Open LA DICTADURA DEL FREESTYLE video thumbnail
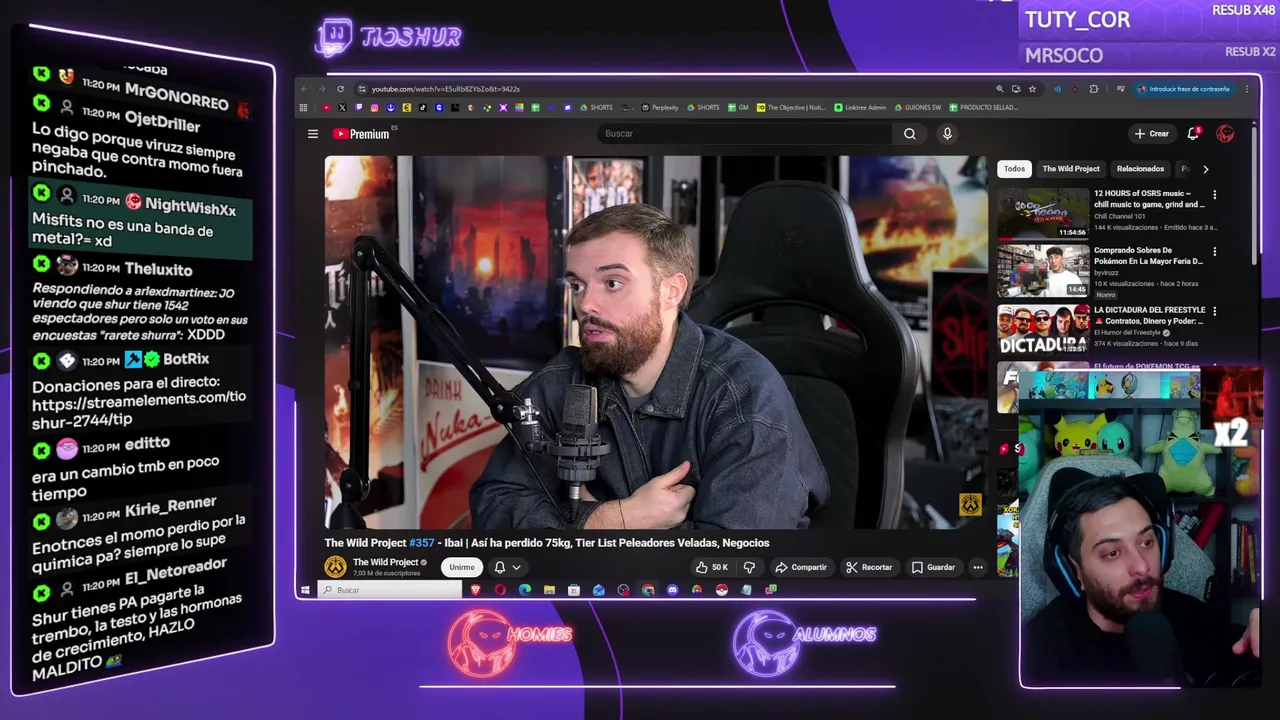1280x720 pixels. [x=1043, y=329]
